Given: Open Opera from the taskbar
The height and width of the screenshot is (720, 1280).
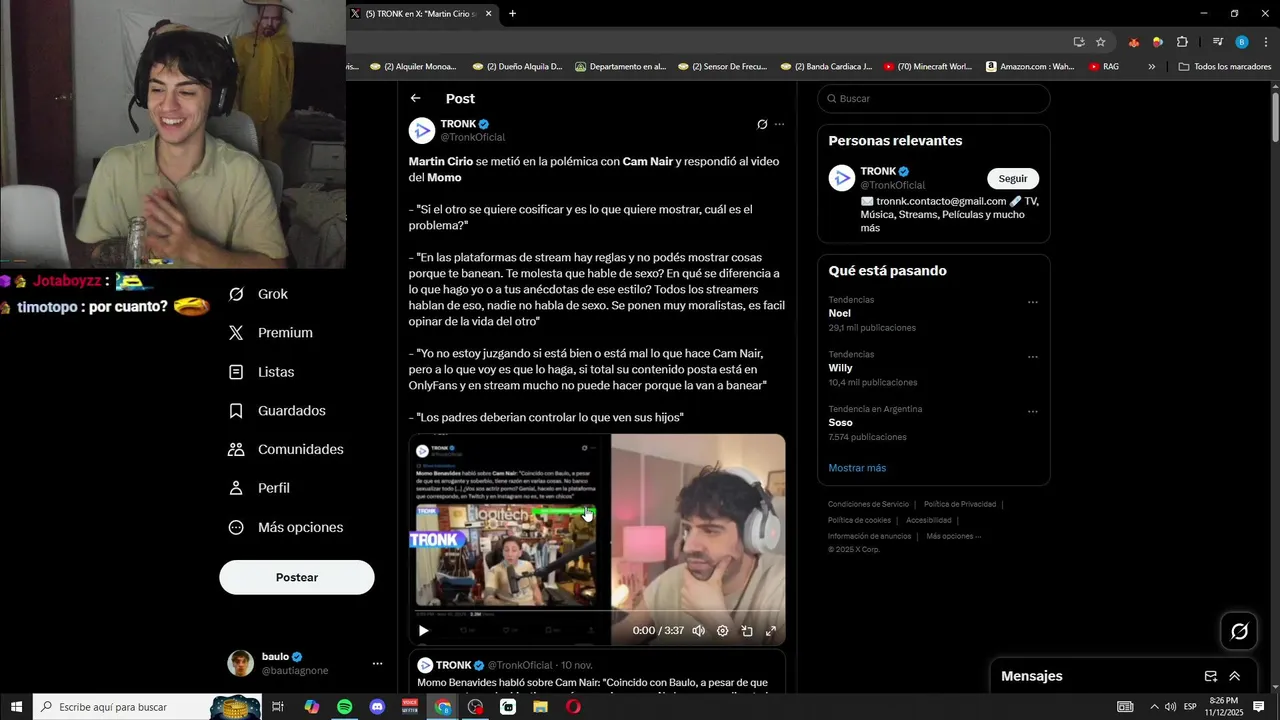Looking at the screenshot, I should point(573,707).
